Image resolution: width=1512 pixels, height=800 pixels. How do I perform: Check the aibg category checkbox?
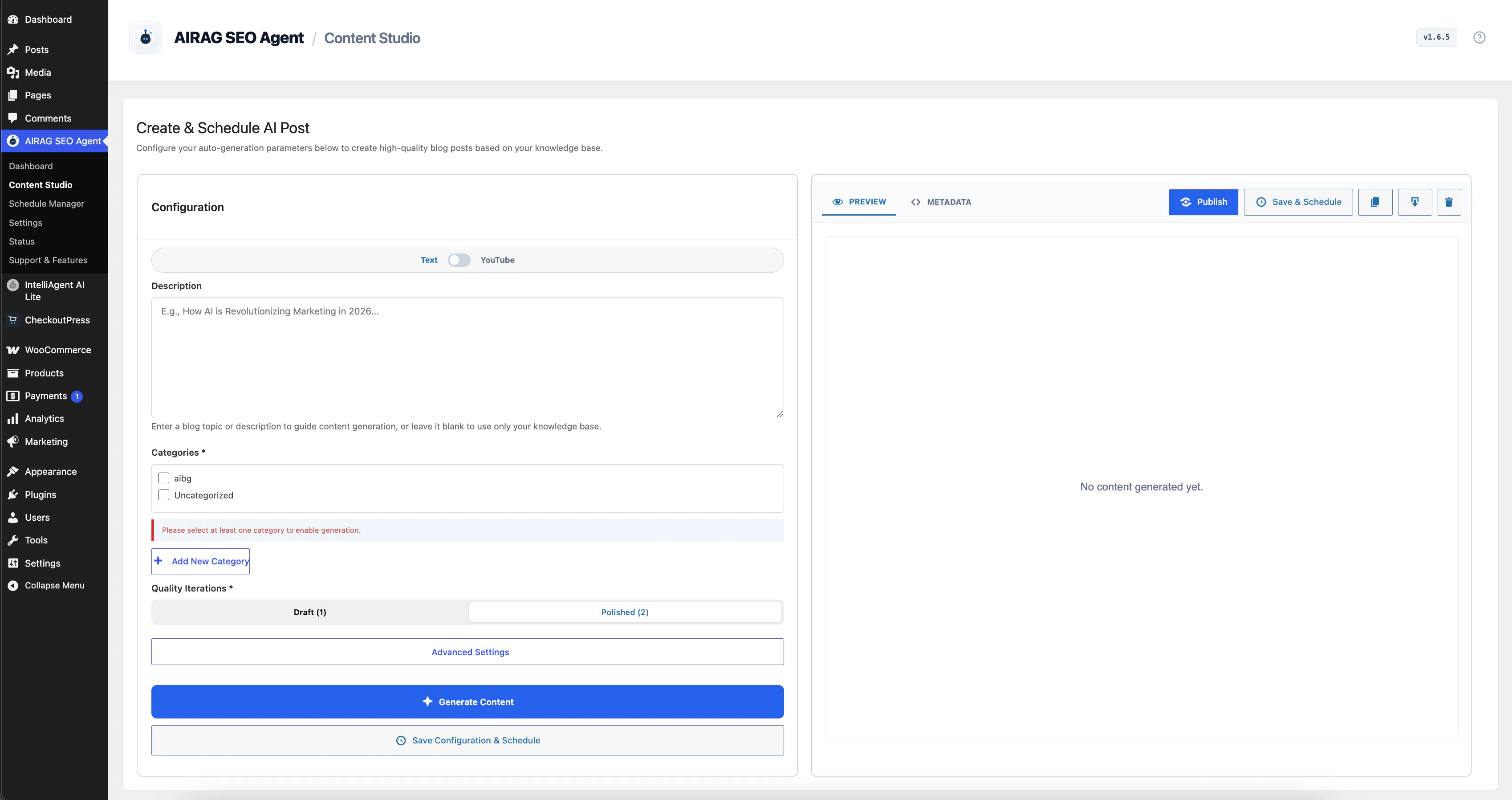coord(164,478)
